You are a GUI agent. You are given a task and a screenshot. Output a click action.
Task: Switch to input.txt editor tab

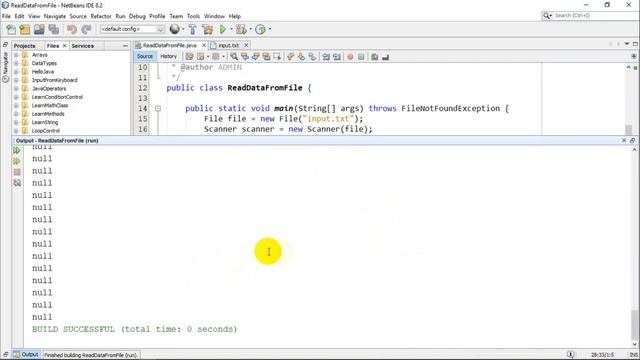pos(229,45)
